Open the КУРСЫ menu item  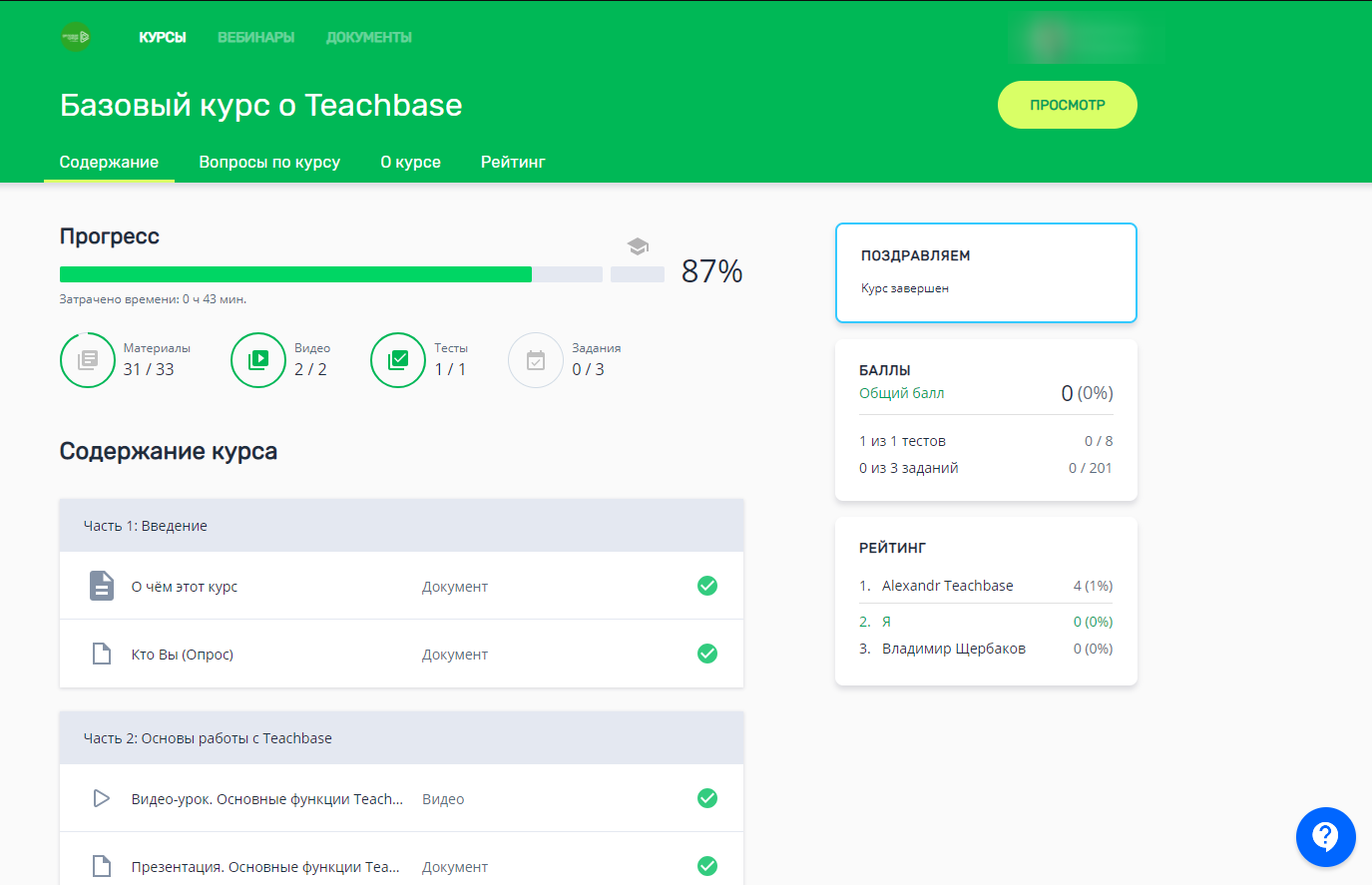tap(163, 37)
